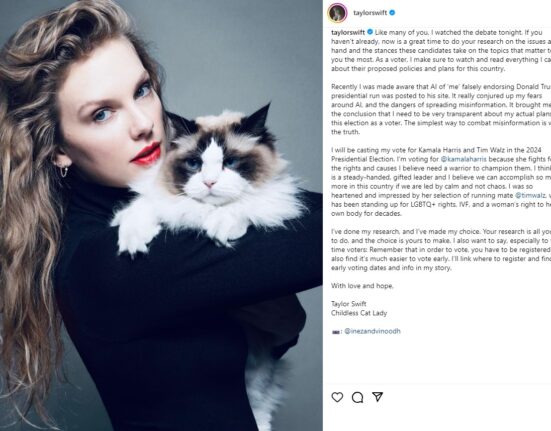Screen dimensions: 551x431
Task: Click the verified badge inside the caption
Action: click(370, 32)
